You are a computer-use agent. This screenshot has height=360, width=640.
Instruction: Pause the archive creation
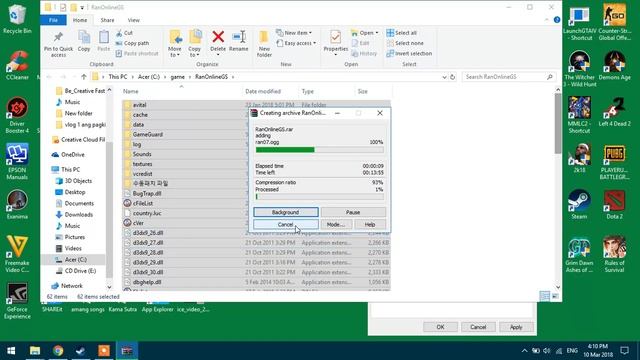[x=353, y=212]
